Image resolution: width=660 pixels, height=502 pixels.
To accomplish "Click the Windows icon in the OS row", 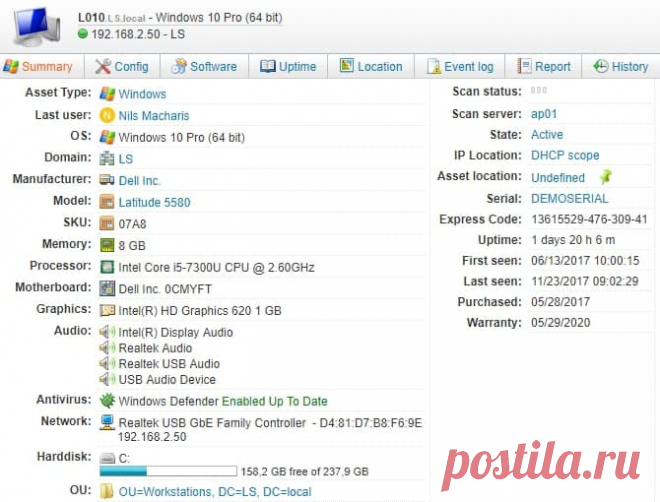I will [107, 137].
